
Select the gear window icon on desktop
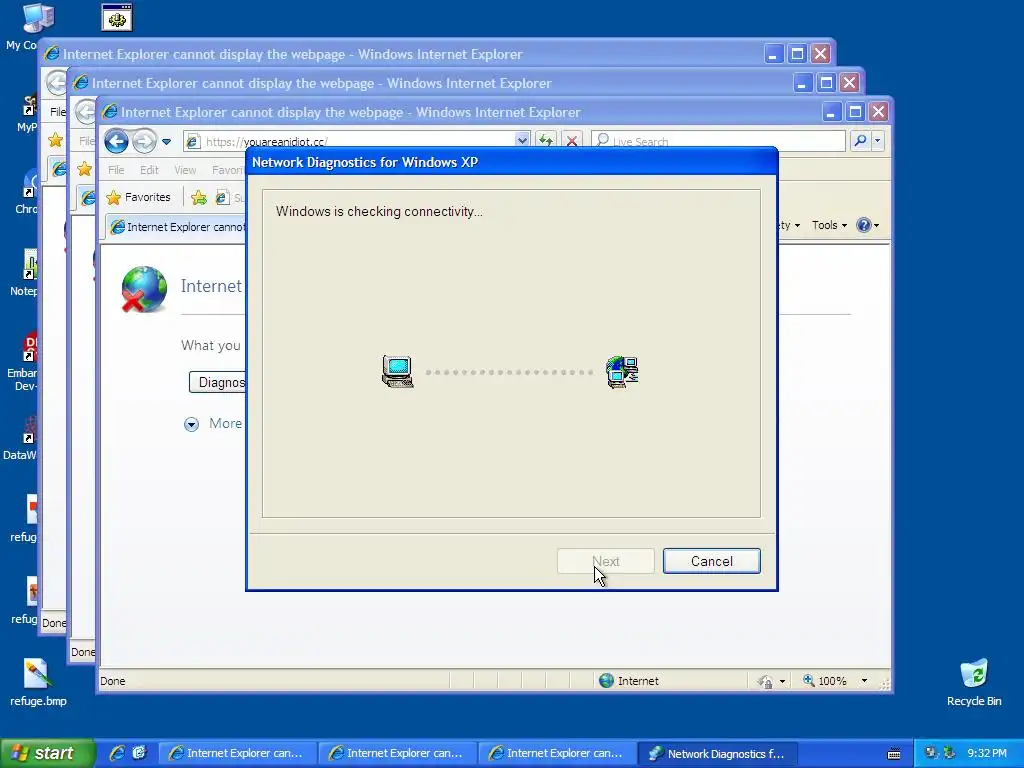pyautogui.click(x=117, y=17)
